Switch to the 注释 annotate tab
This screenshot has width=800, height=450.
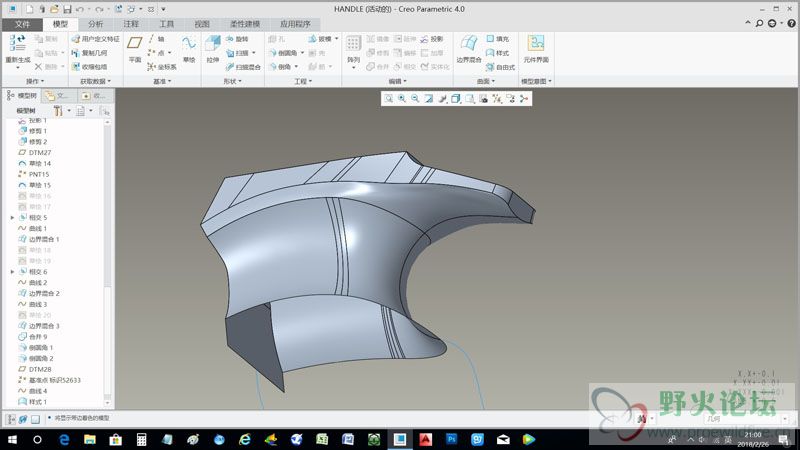pos(131,24)
